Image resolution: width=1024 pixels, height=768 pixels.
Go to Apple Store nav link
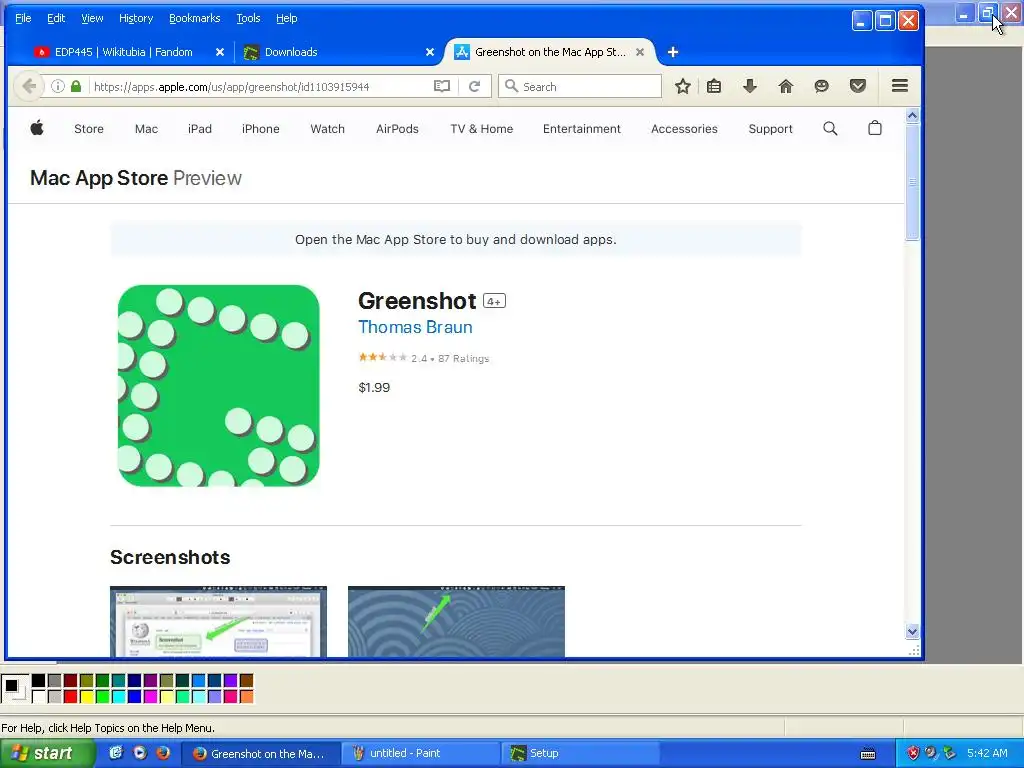pyautogui.click(x=89, y=129)
